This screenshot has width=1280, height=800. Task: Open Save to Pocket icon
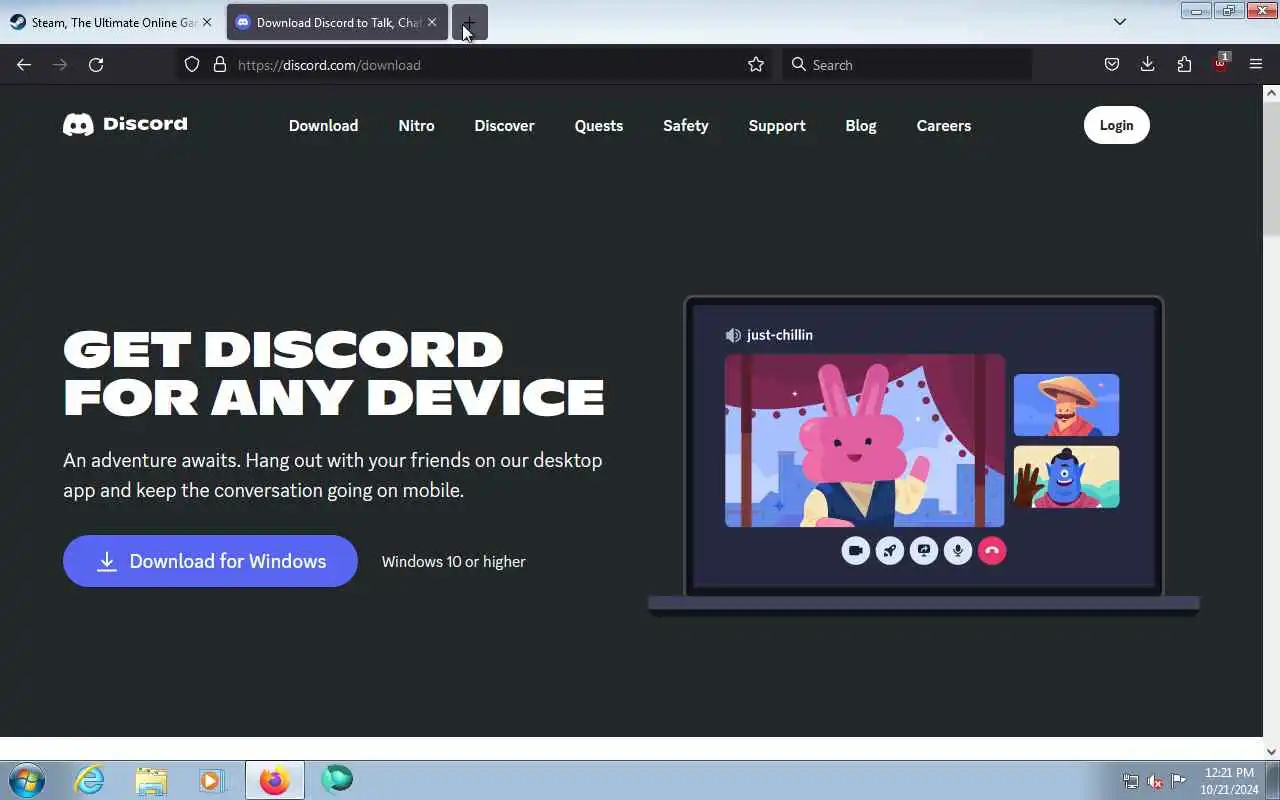(x=1112, y=65)
